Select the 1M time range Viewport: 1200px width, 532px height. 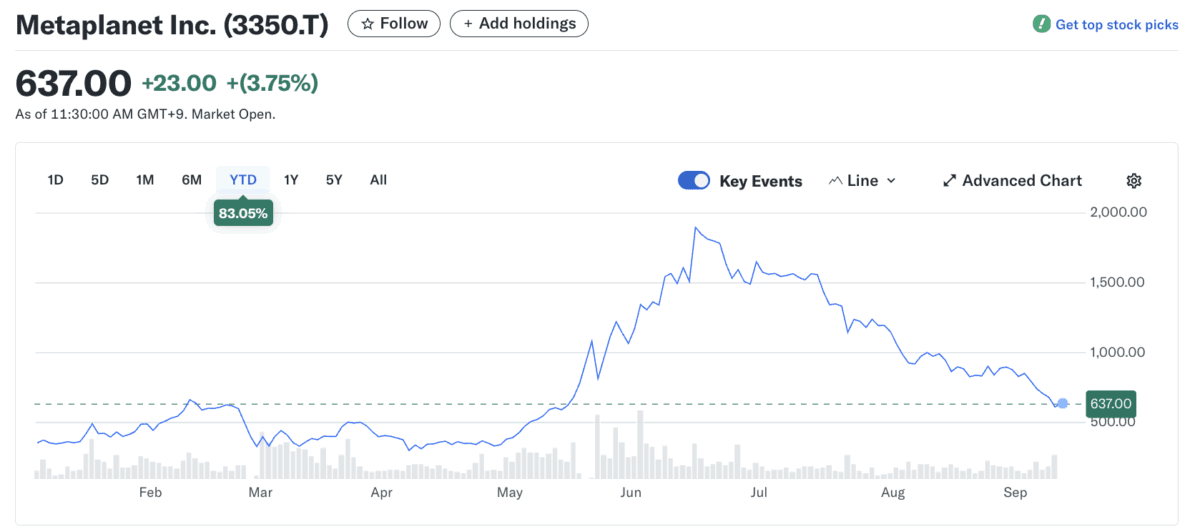point(145,180)
